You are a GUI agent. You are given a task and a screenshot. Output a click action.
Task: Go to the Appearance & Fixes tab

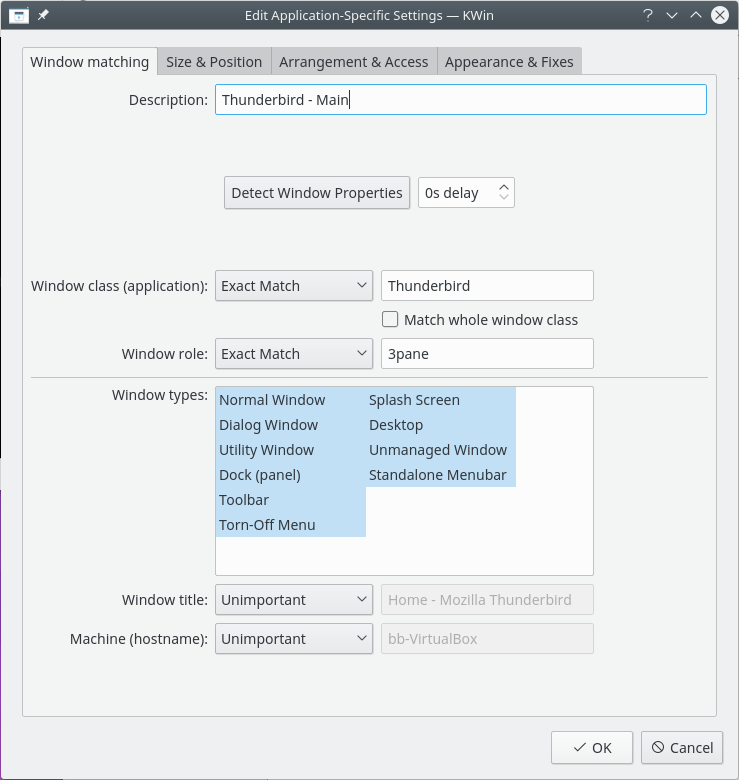[x=509, y=62]
